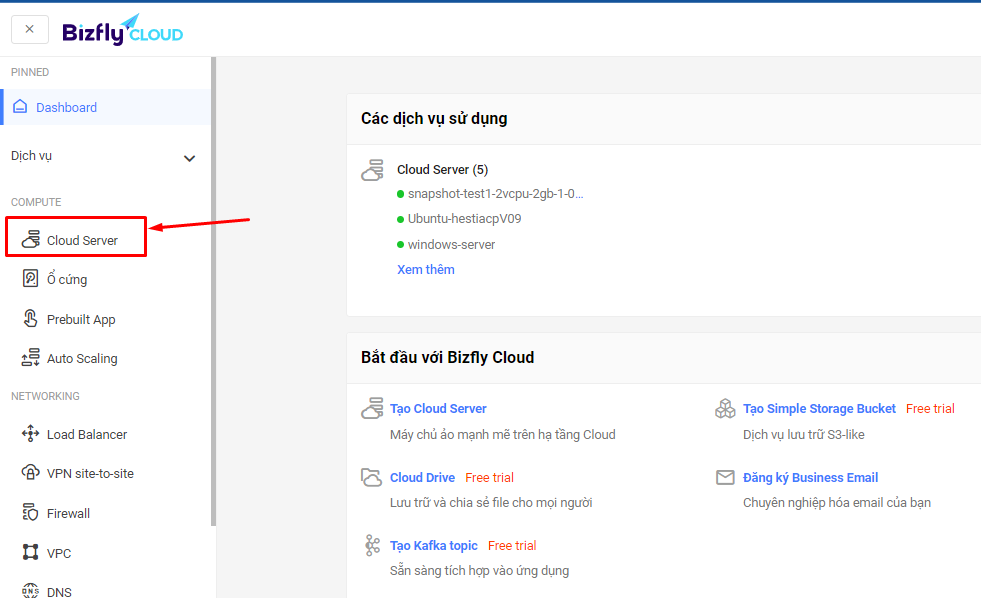Open the Cloud Drive link
Viewport: 981px width, 598px height.
pyautogui.click(x=422, y=477)
